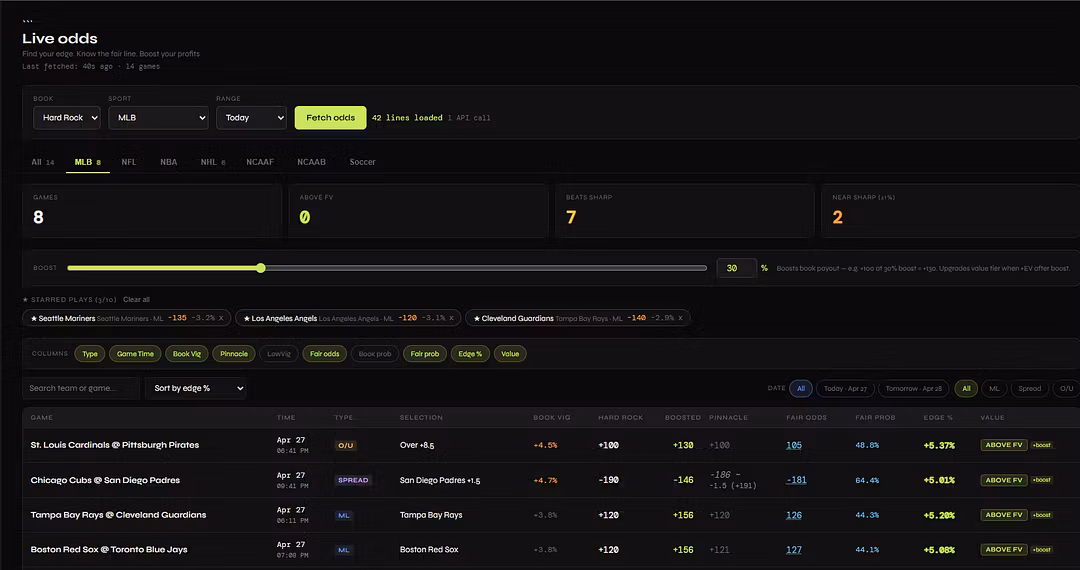Click +boost tag in Cardinals @ Pirates row
1080x570 pixels.
1041,445
